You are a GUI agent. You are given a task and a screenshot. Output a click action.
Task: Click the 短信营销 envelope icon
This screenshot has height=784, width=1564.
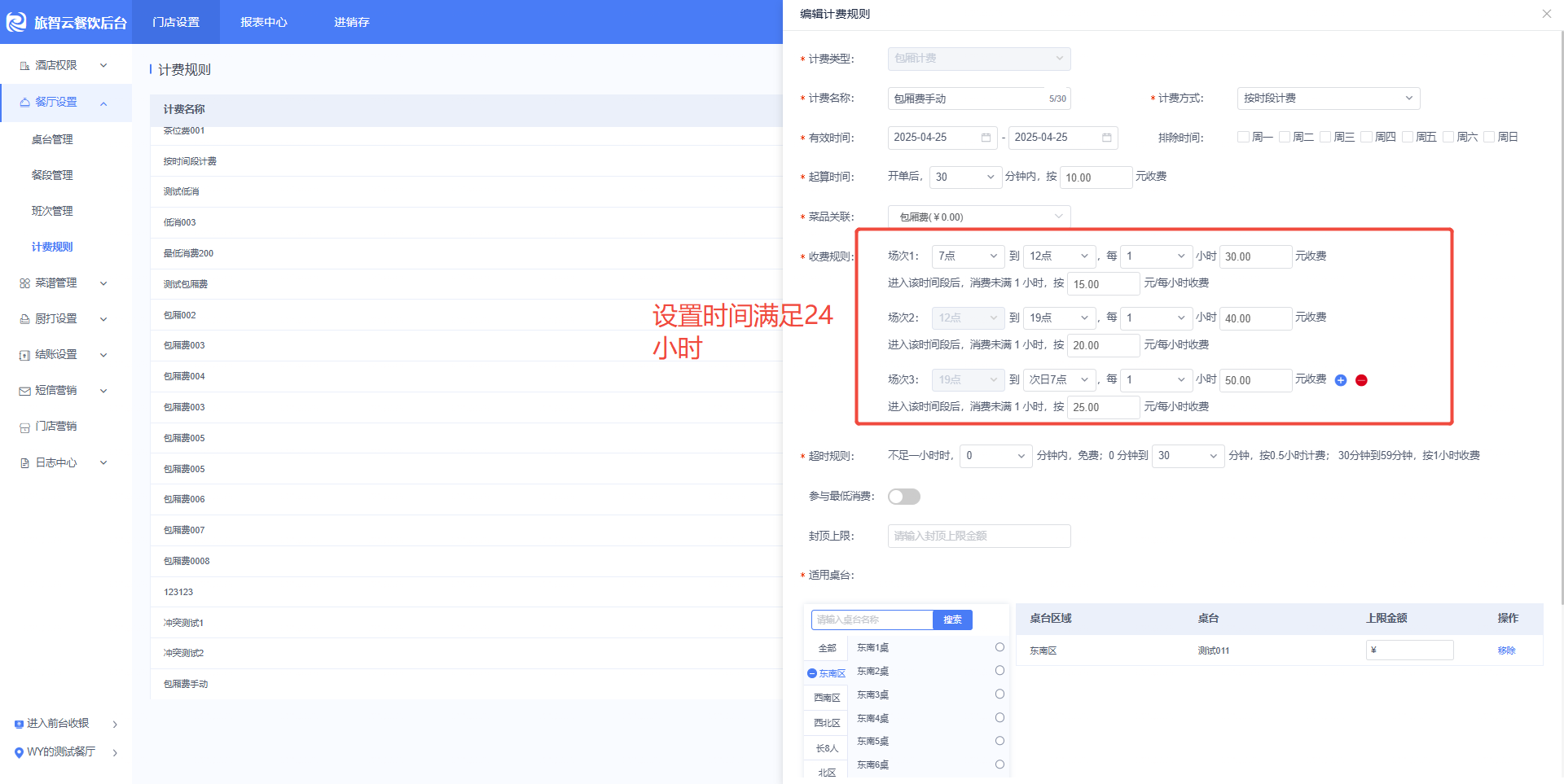point(24,391)
